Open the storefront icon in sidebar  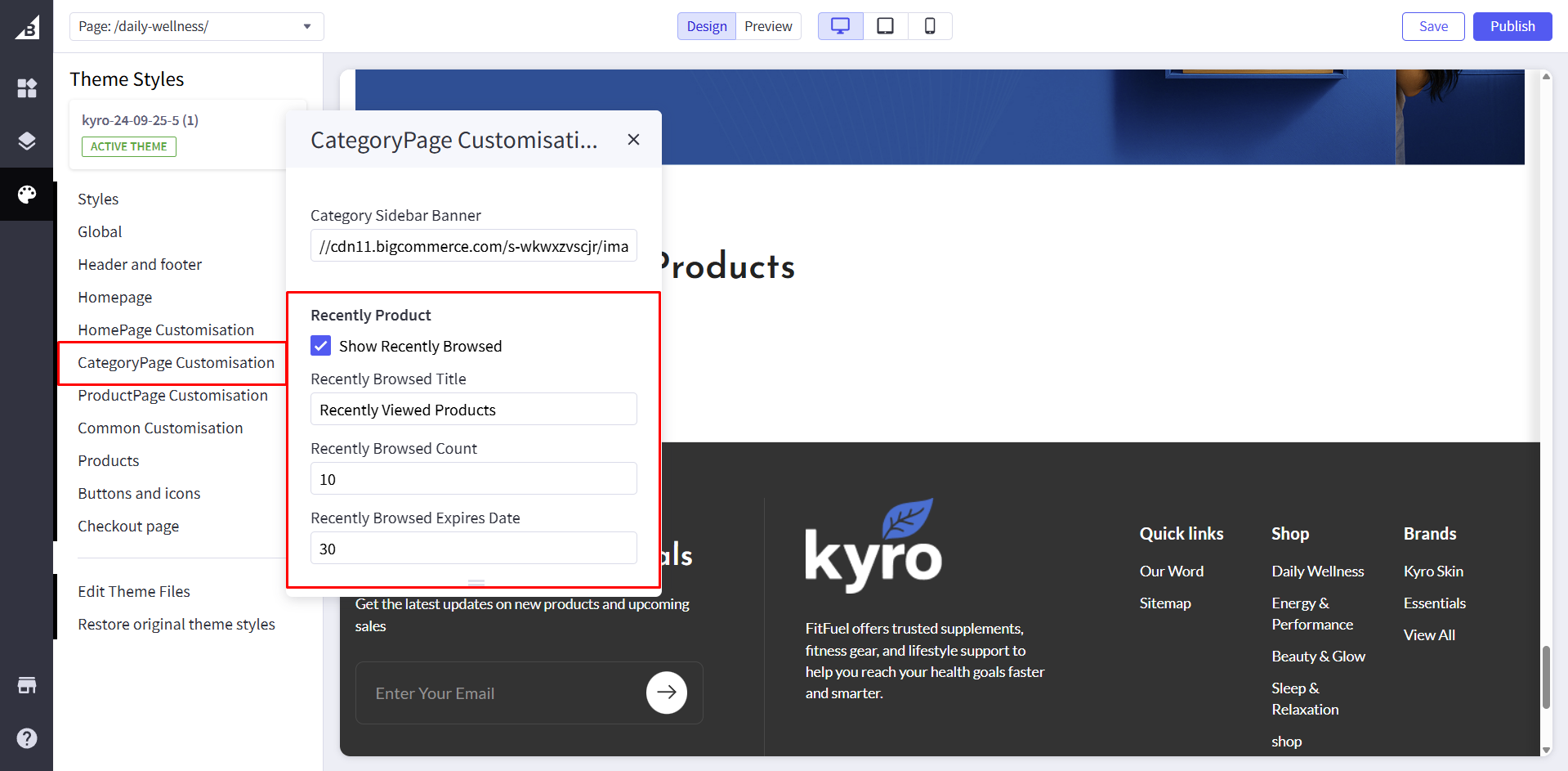click(x=27, y=685)
